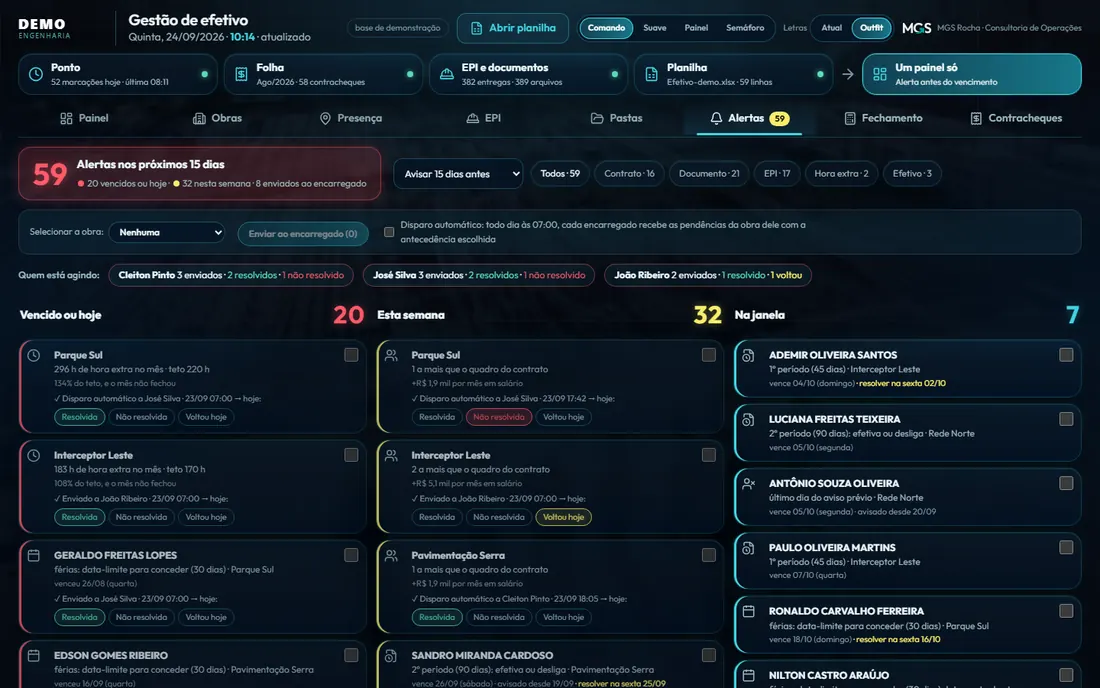Choose the Suave theme option
Viewport: 1100px width, 688px height.
[x=655, y=28]
